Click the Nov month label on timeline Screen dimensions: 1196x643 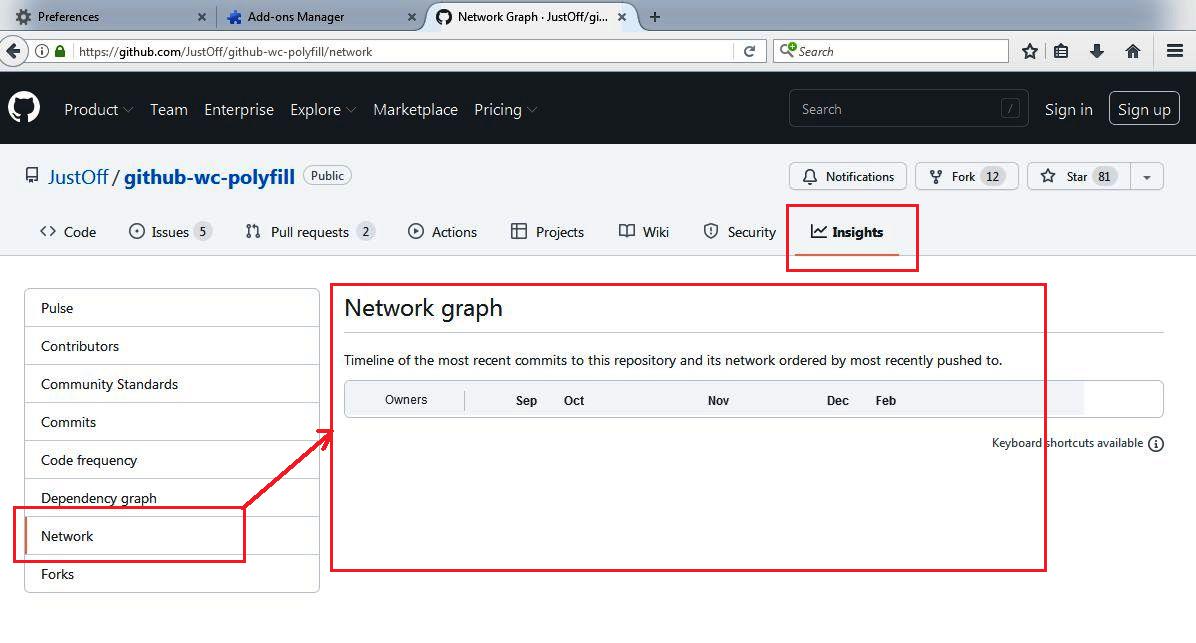tap(719, 400)
